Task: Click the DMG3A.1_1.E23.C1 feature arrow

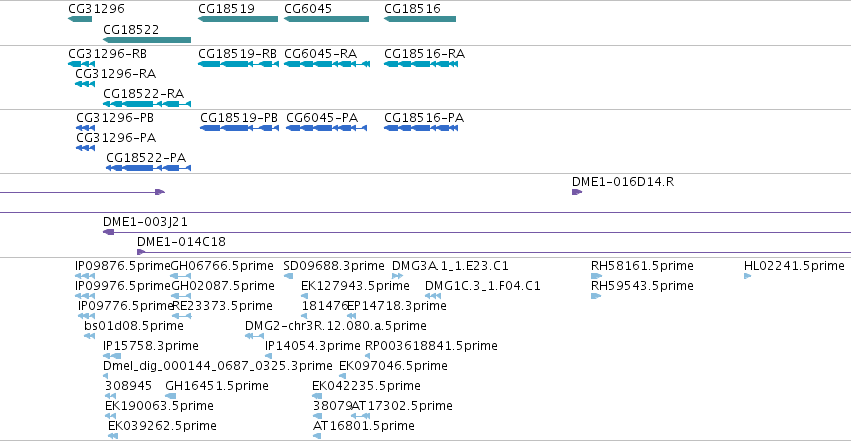Action: coord(397,276)
